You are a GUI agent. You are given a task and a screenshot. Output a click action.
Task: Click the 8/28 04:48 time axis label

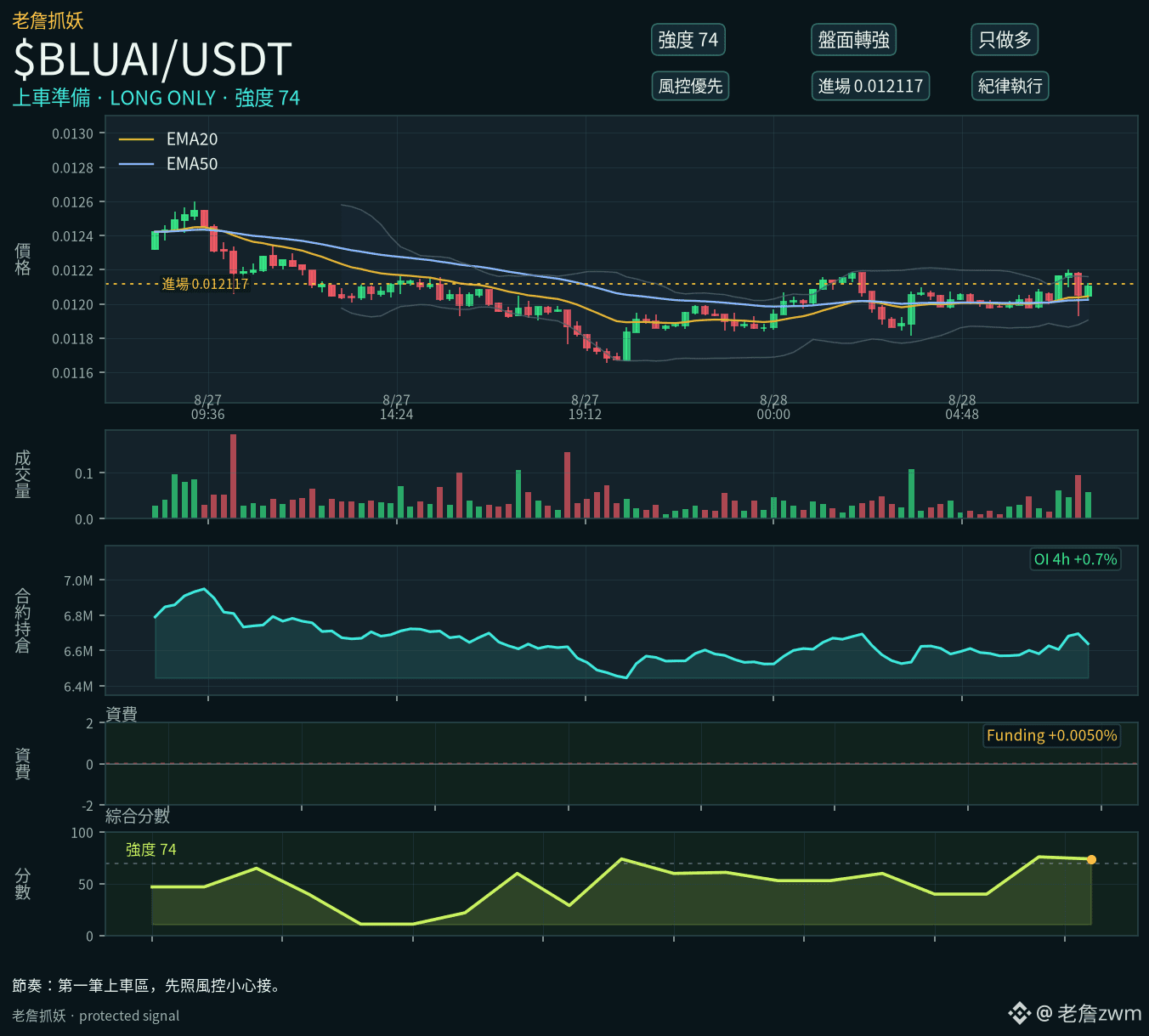tap(962, 407)
